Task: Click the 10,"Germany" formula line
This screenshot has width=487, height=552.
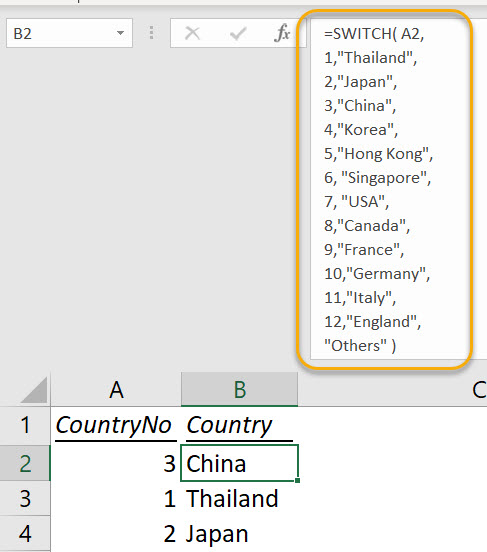Action: [x=377, y=274]
